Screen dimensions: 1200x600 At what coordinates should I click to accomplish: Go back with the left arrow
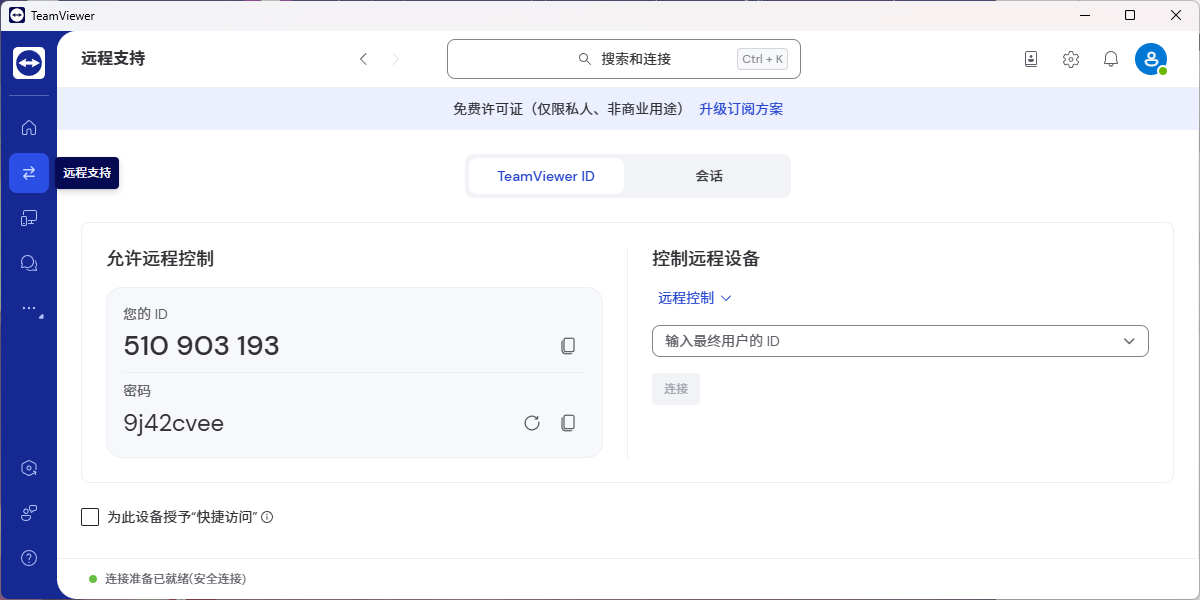363,59
